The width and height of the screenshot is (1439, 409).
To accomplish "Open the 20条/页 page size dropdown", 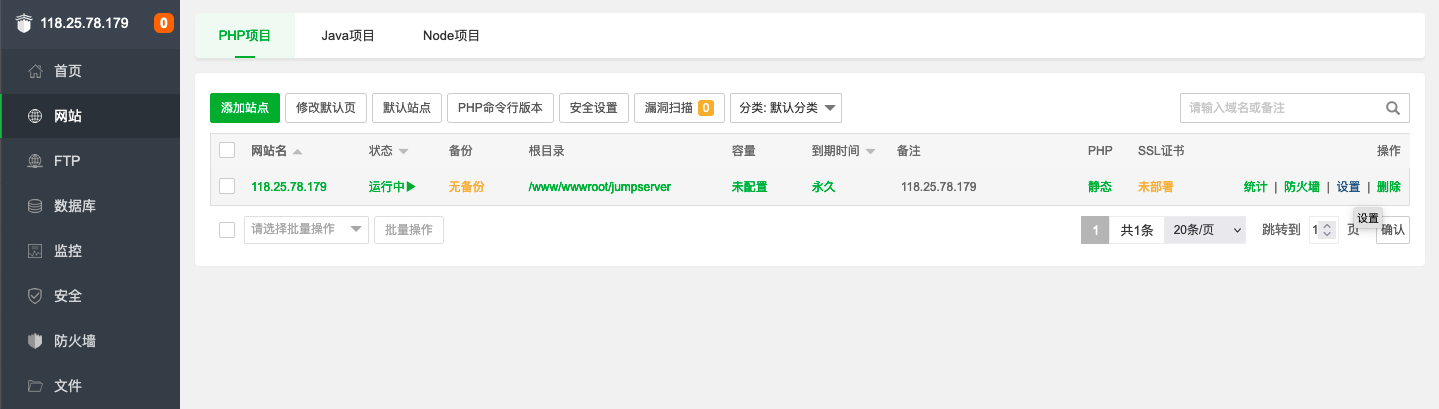I will [1205, 230].
